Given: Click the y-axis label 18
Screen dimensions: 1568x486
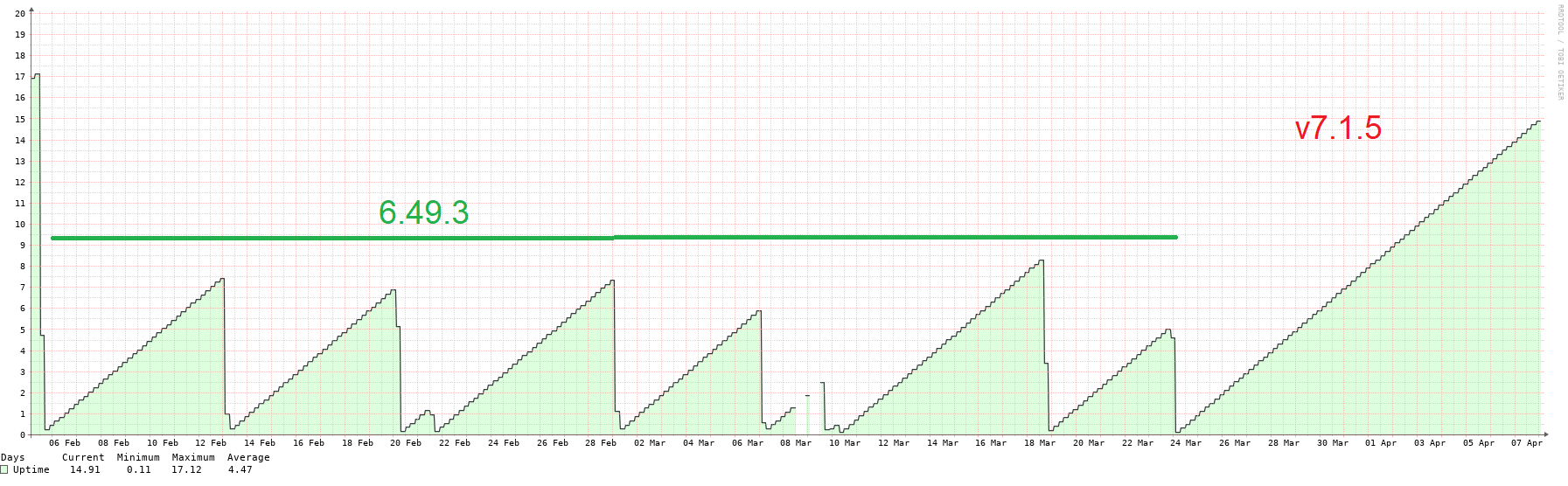Looking at the screenshot, I should click(20, 56).
